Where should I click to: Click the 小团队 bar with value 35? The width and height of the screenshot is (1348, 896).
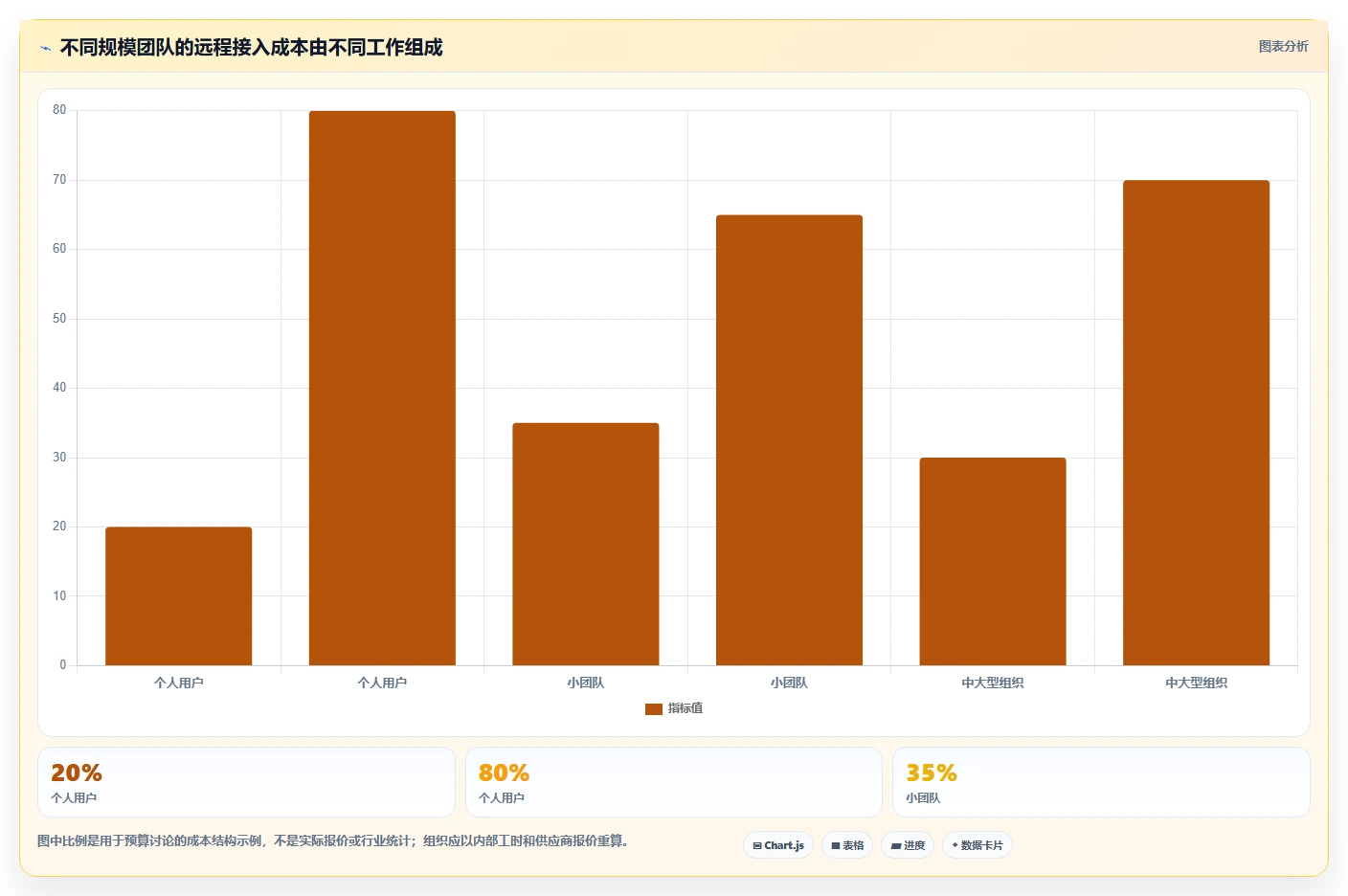586,544
